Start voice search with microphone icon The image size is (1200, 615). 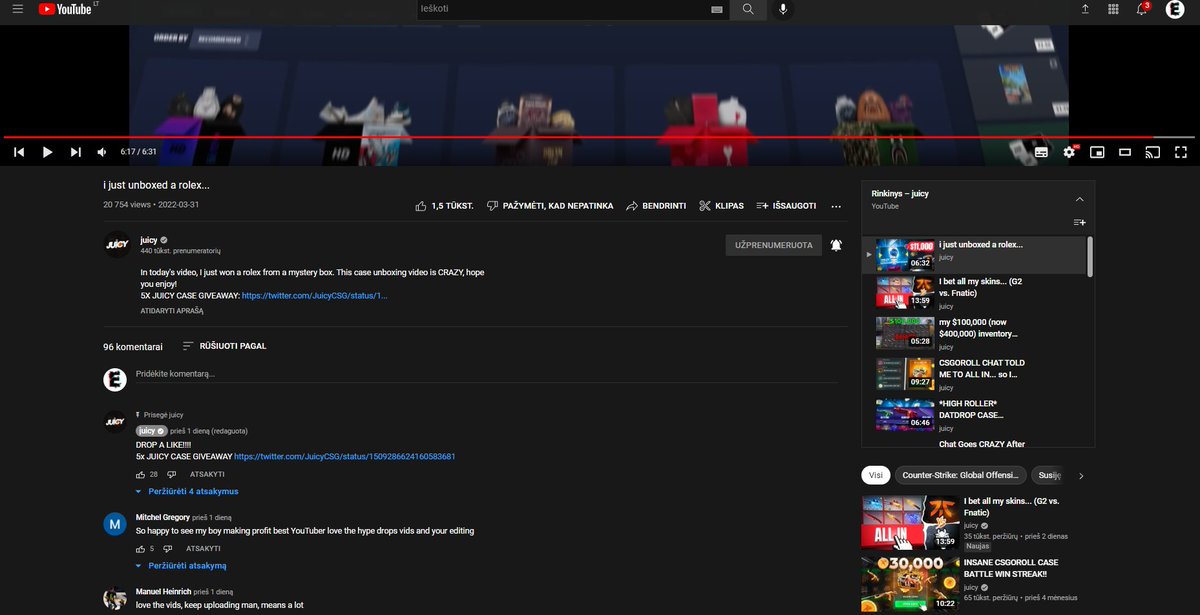(x=783, y=9)
